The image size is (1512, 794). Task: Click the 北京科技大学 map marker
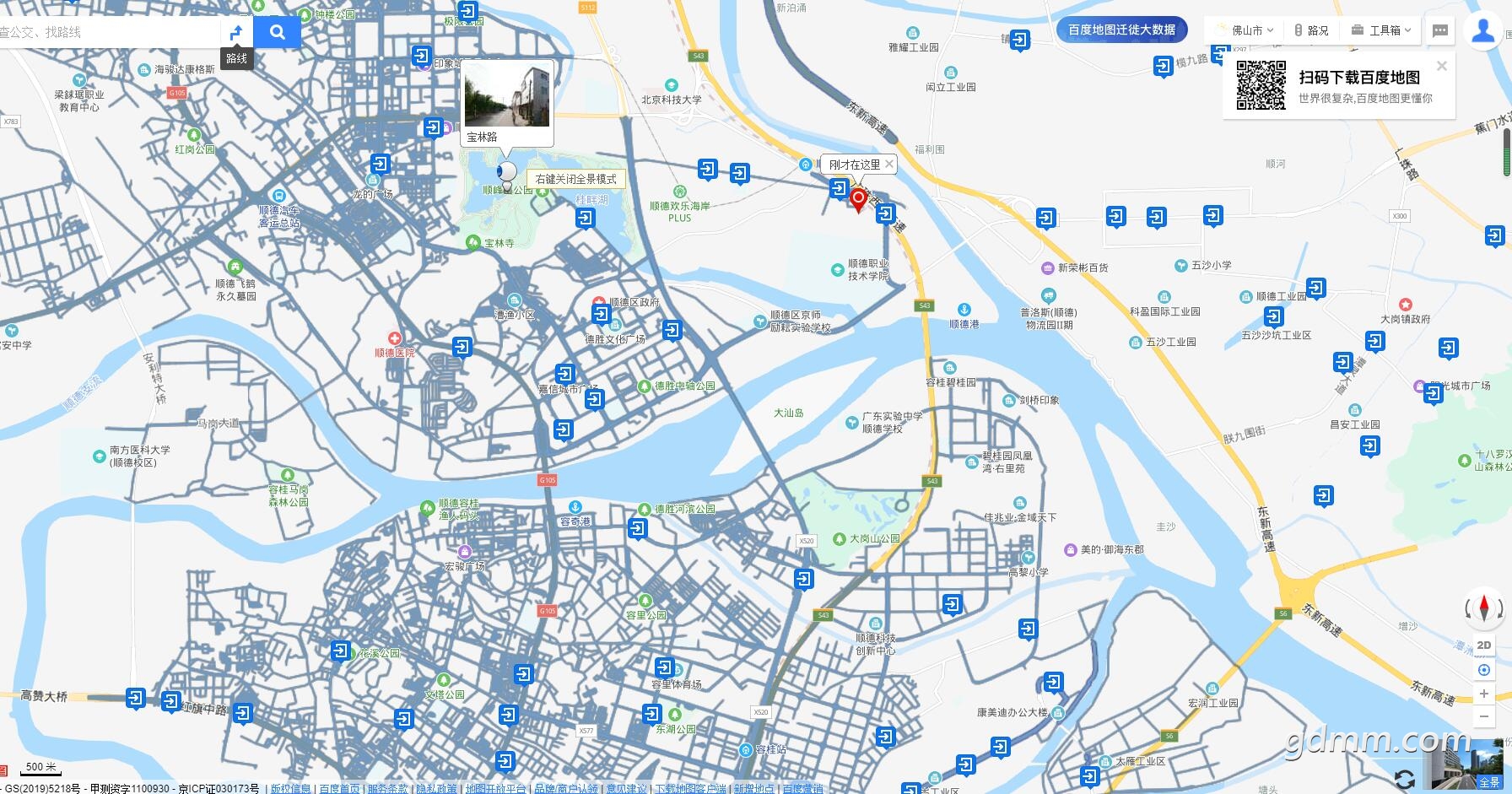(x=672, y=85)
